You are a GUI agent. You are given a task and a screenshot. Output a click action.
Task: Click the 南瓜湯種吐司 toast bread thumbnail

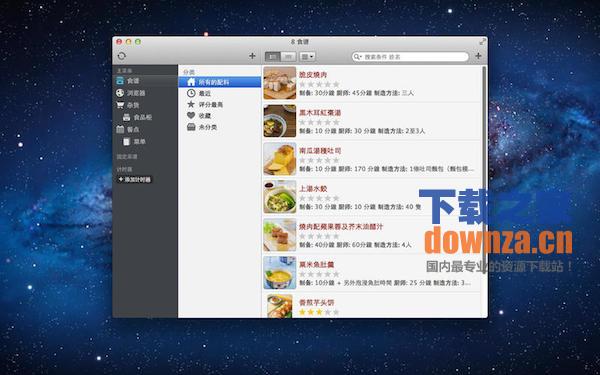(x=280, y=159)
